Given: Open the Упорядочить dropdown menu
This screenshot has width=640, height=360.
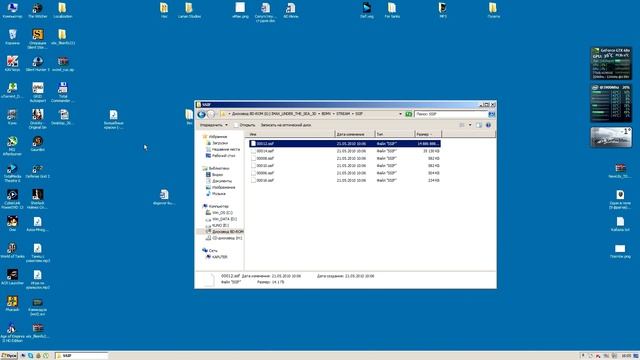Looking at the screenshot, I should [213, 125].
